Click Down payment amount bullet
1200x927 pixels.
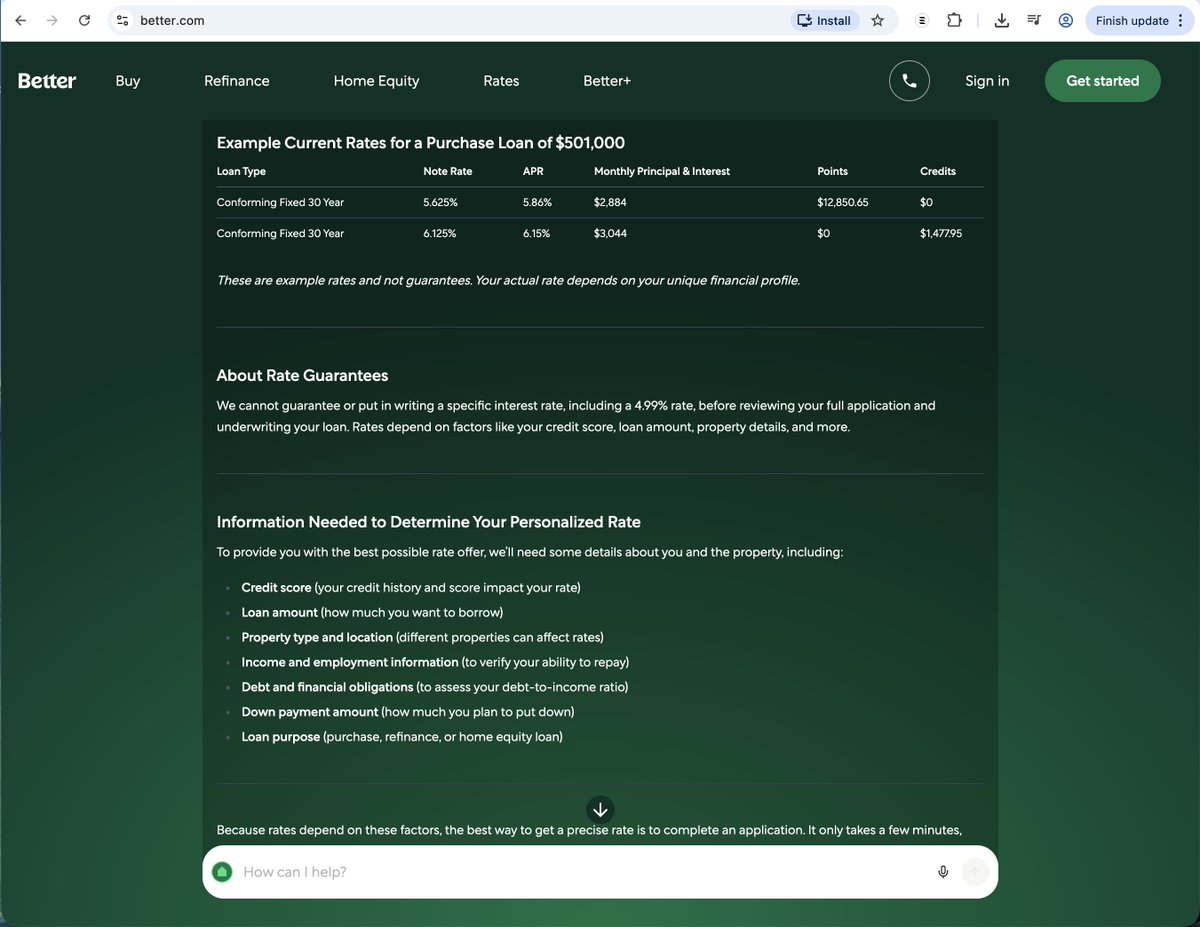pos(408,712)
